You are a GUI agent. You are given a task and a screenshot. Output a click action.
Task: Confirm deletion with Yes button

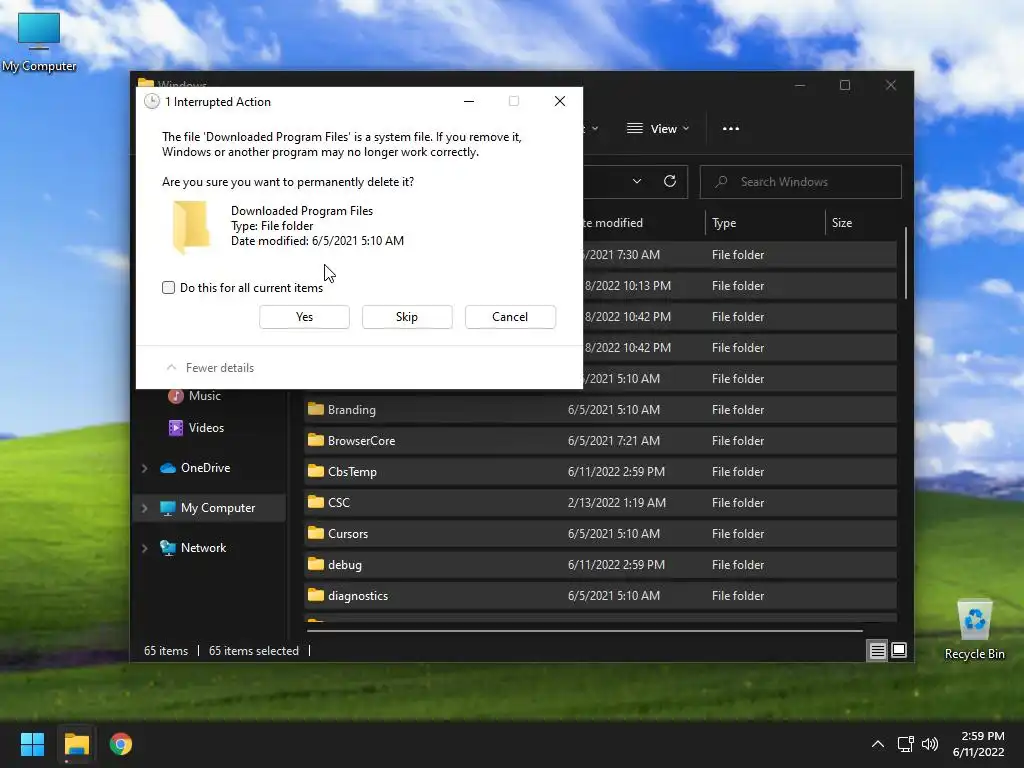click(304, 317)
